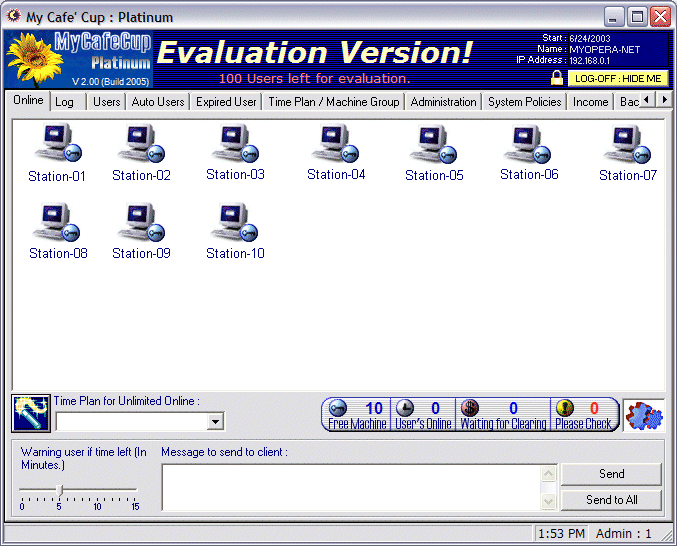Click the '100 Users left for evaluation' text
The height and width of the screenshot is (546, 677).
pyautogui.click(x=314, y=79)
